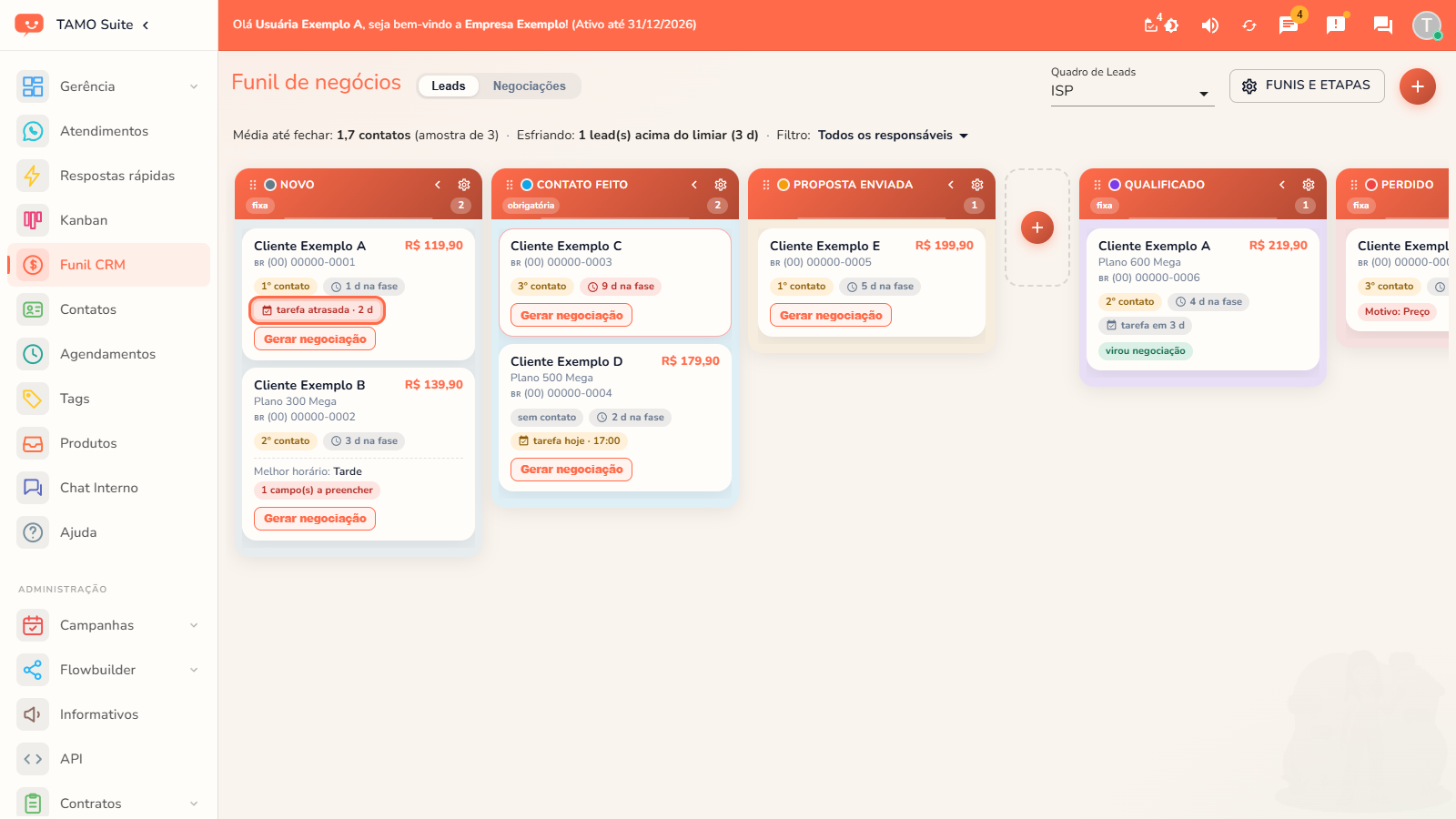Screen dimensions: 1456x819
Task: Switch to the Leads tab
Action: click(x=449, y=86)
